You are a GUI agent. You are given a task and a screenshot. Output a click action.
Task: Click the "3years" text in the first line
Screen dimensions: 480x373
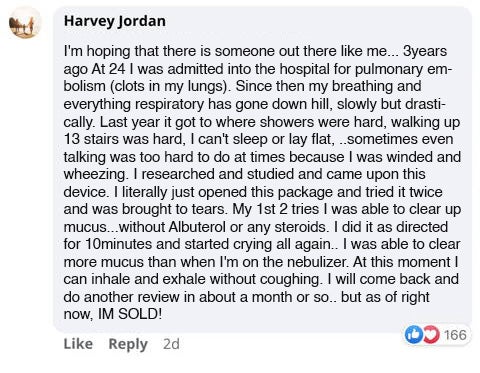425,51
